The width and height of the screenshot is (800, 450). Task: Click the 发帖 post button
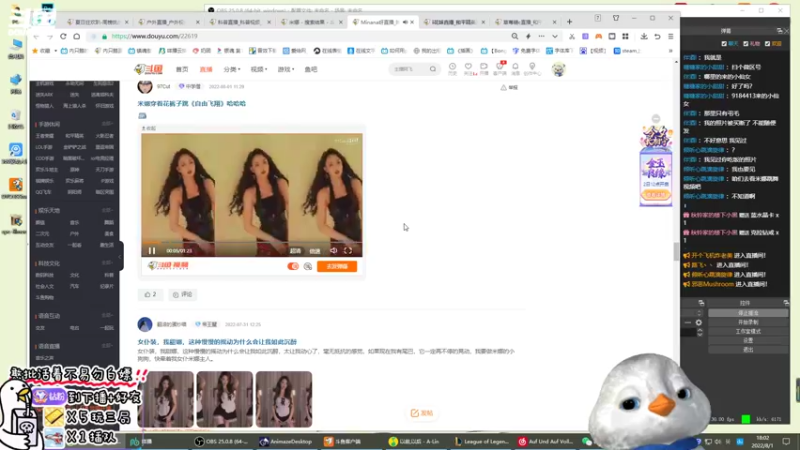point(422,413)
